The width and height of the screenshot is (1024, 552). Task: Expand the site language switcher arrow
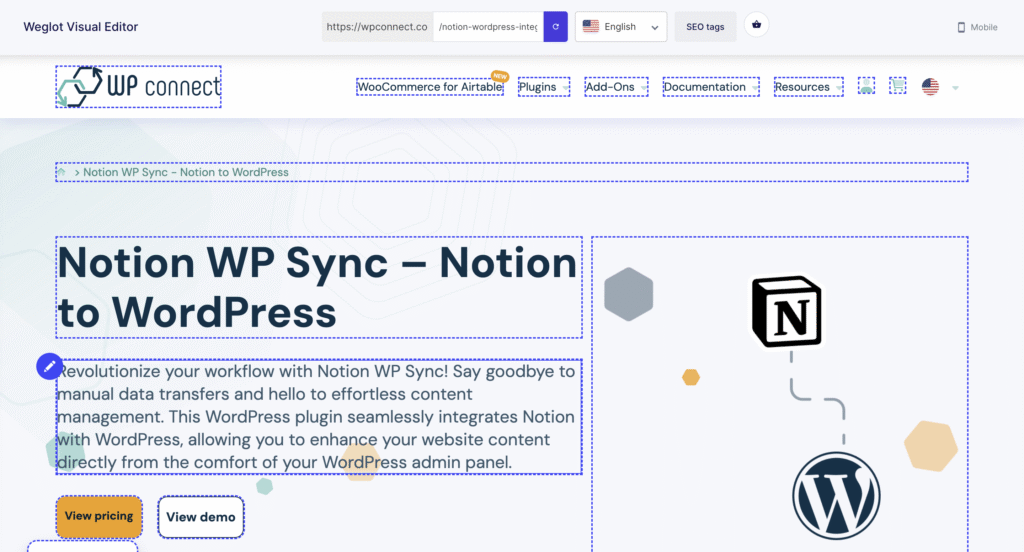(955, 88)
